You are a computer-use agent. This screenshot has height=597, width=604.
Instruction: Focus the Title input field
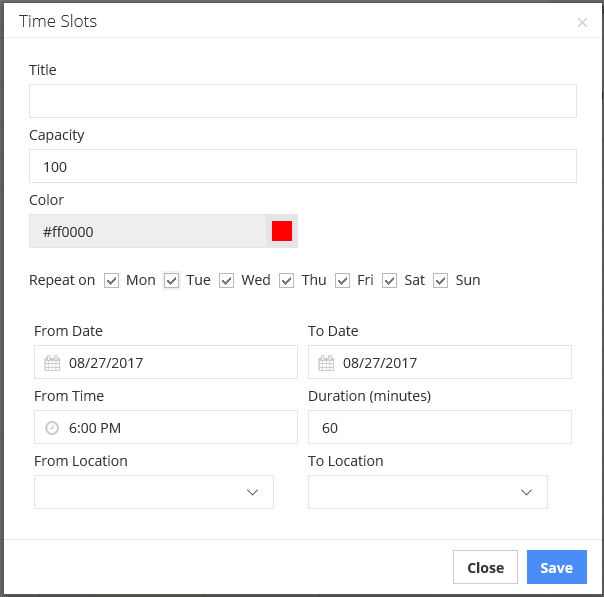tap(303, 101)
